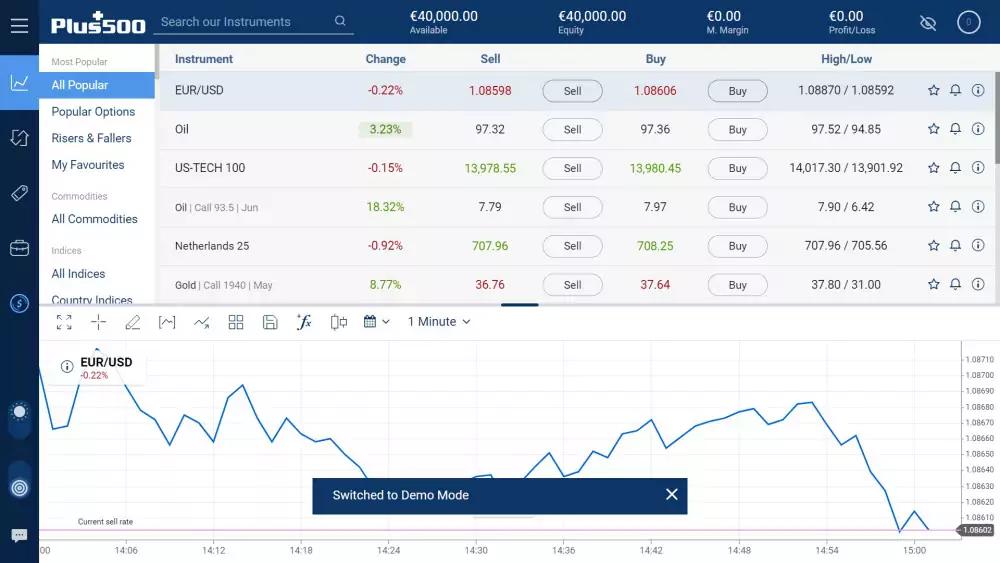1000x563 pixels.
Task: Open info details for EUR/USD row
Action: (978, 91)
